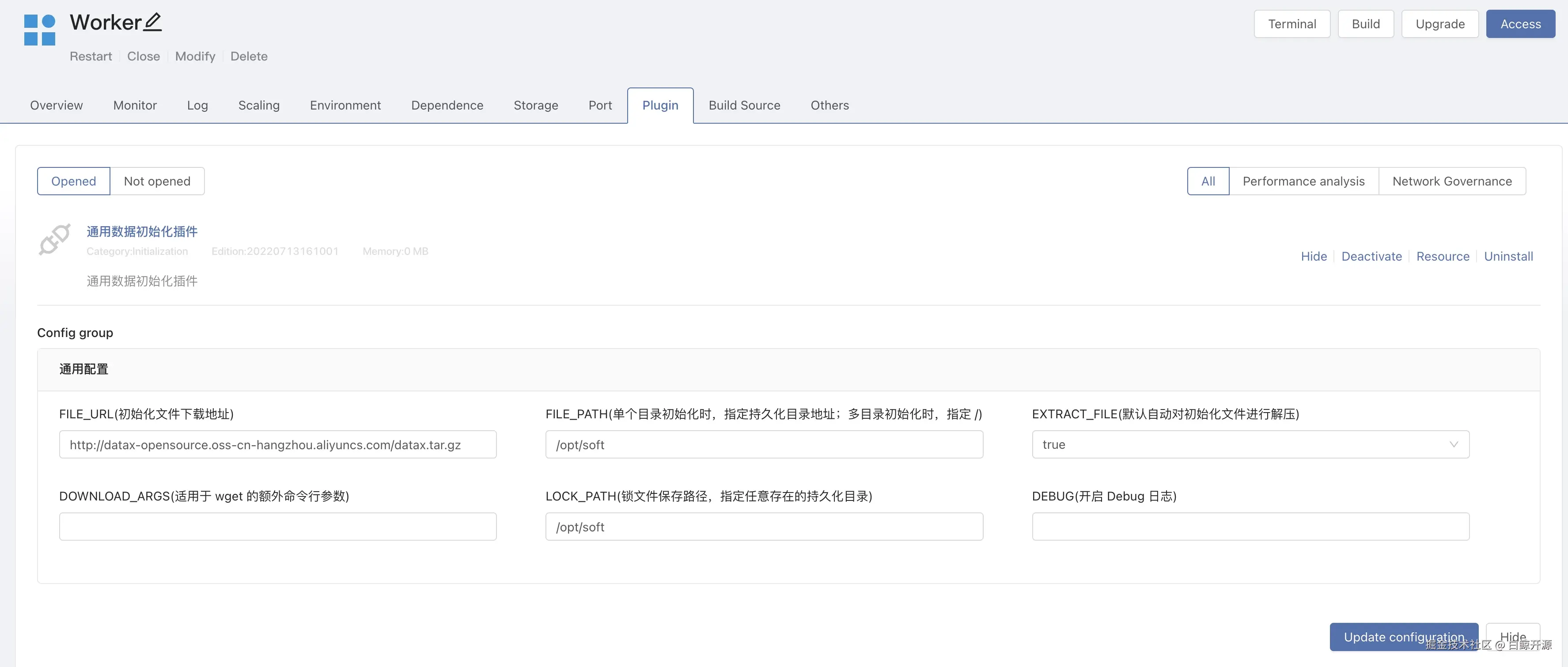The width and height of the screenshot is (1568, 667).
Task: Click the plug icon of the plugin
Action: pyautogui.click(x=55, y=239)
